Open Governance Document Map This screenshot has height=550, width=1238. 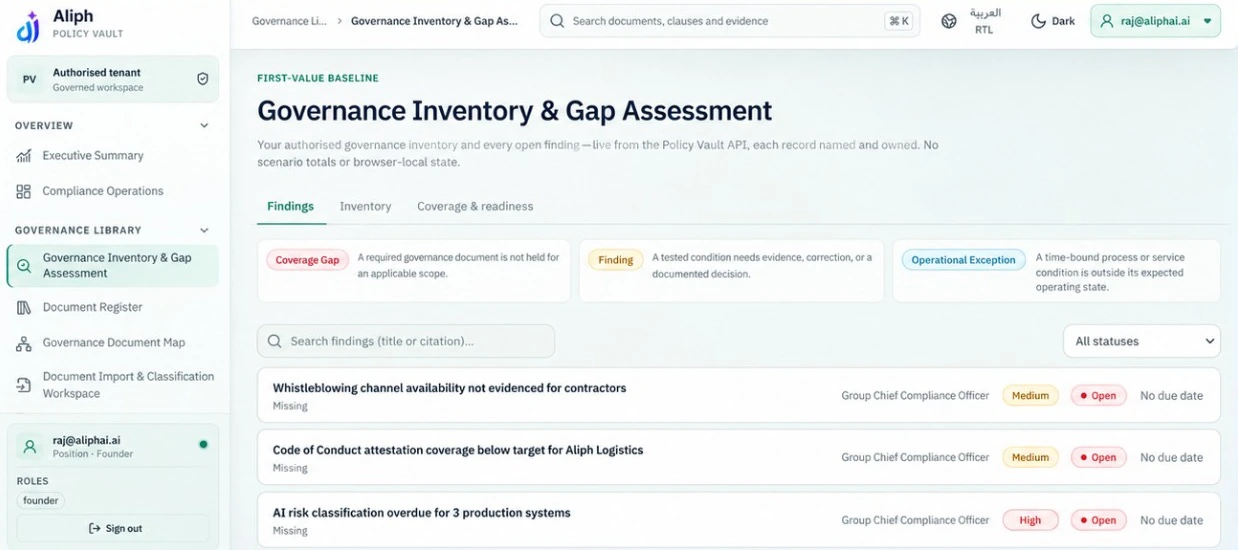(x=113, y=343)
